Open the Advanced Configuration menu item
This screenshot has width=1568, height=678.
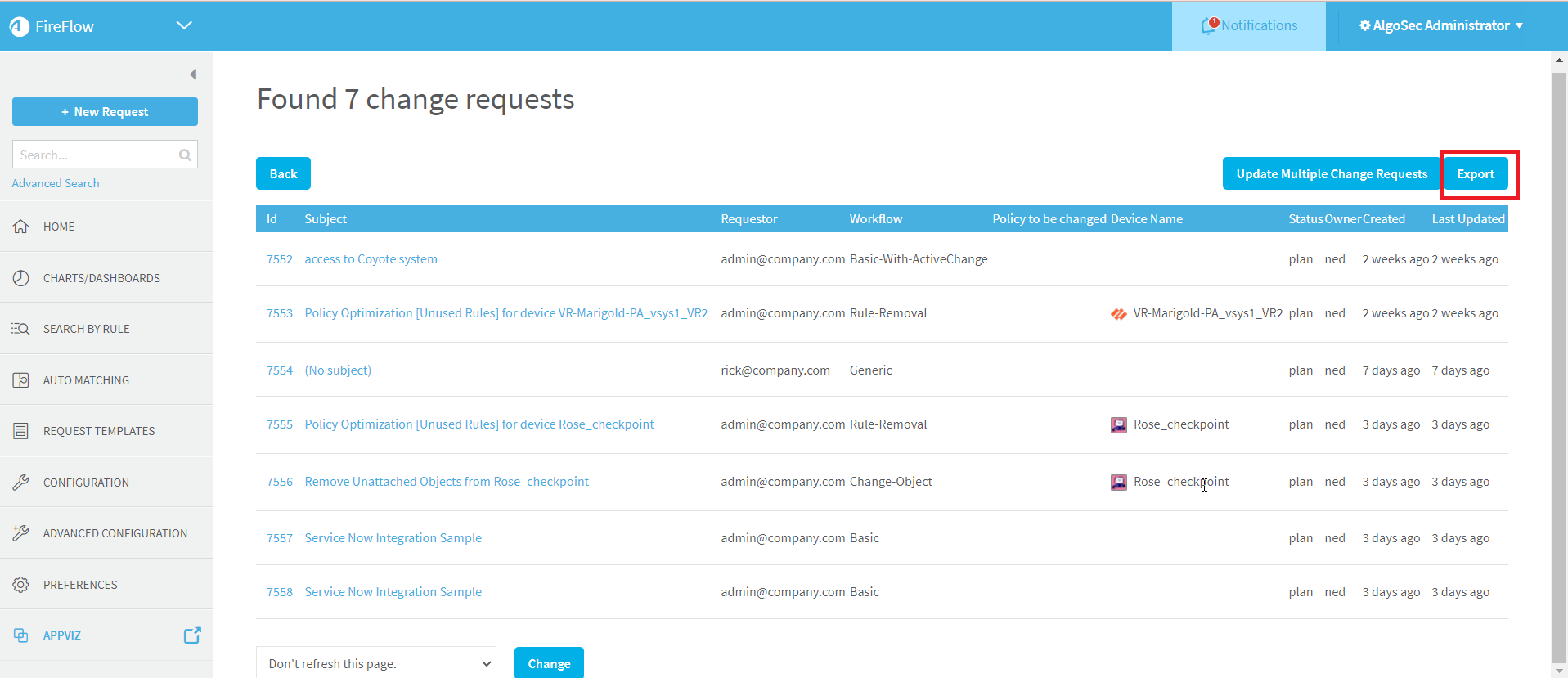(x=115, y=533)
